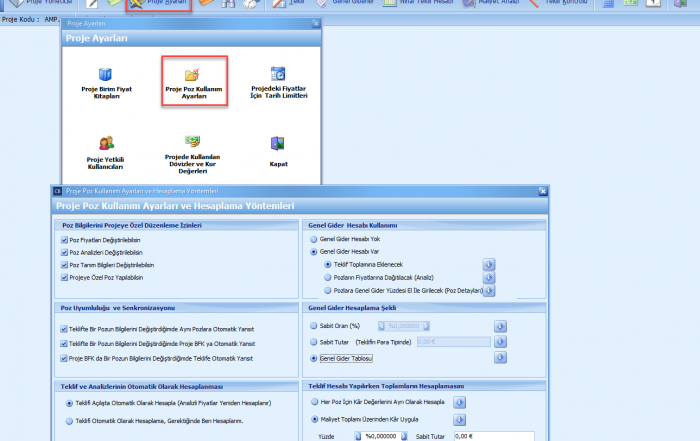
Task: Close the Proje Poz Kullanım Ayarları dialog
Action: [542, 190]
